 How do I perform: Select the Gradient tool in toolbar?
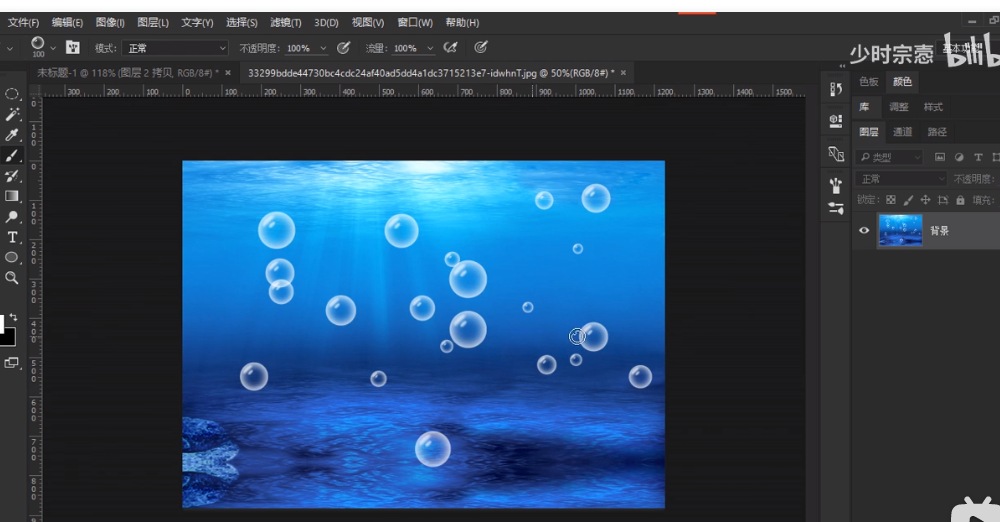13,196
